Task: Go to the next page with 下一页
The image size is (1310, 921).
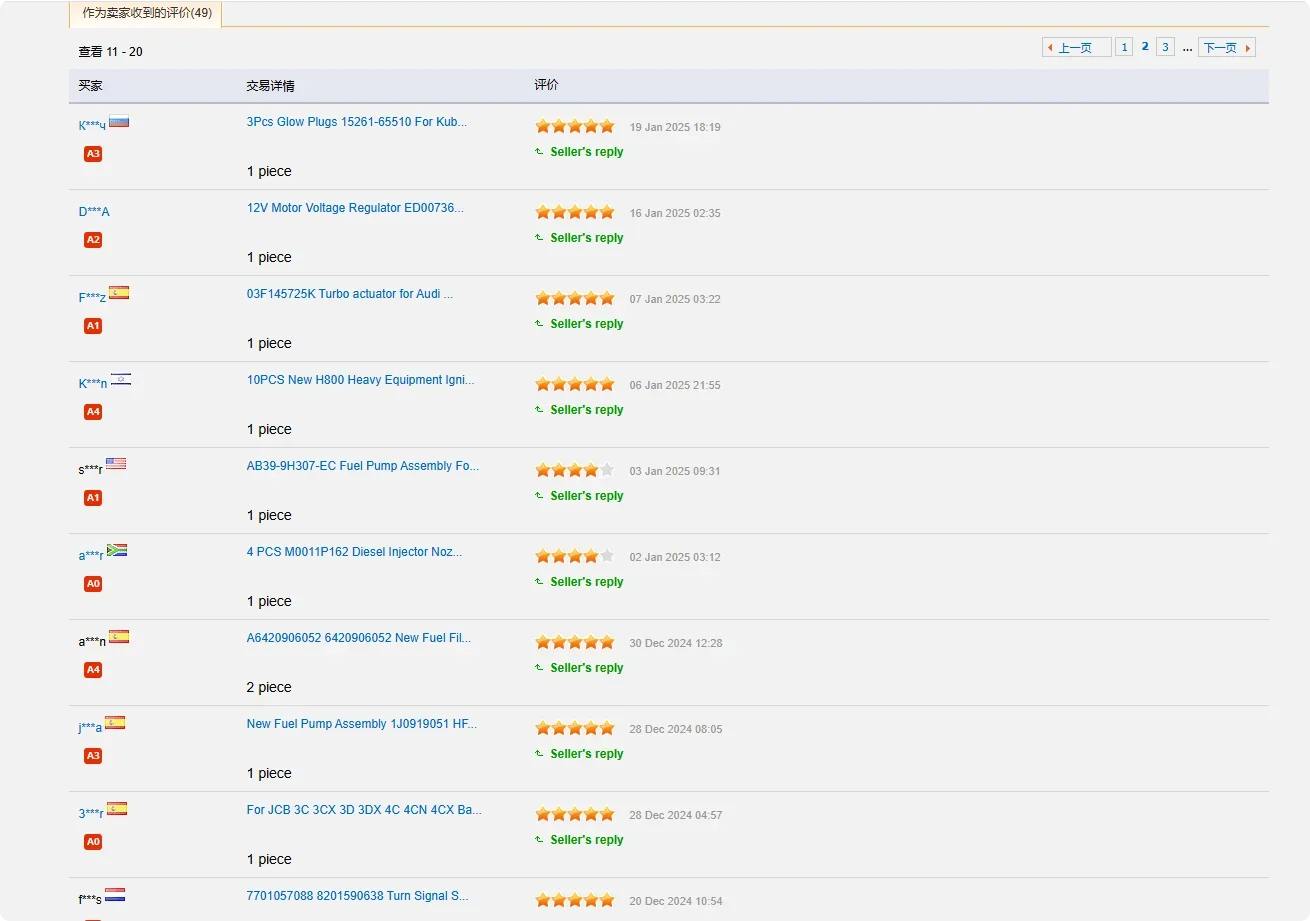Action: [1227, 47]
